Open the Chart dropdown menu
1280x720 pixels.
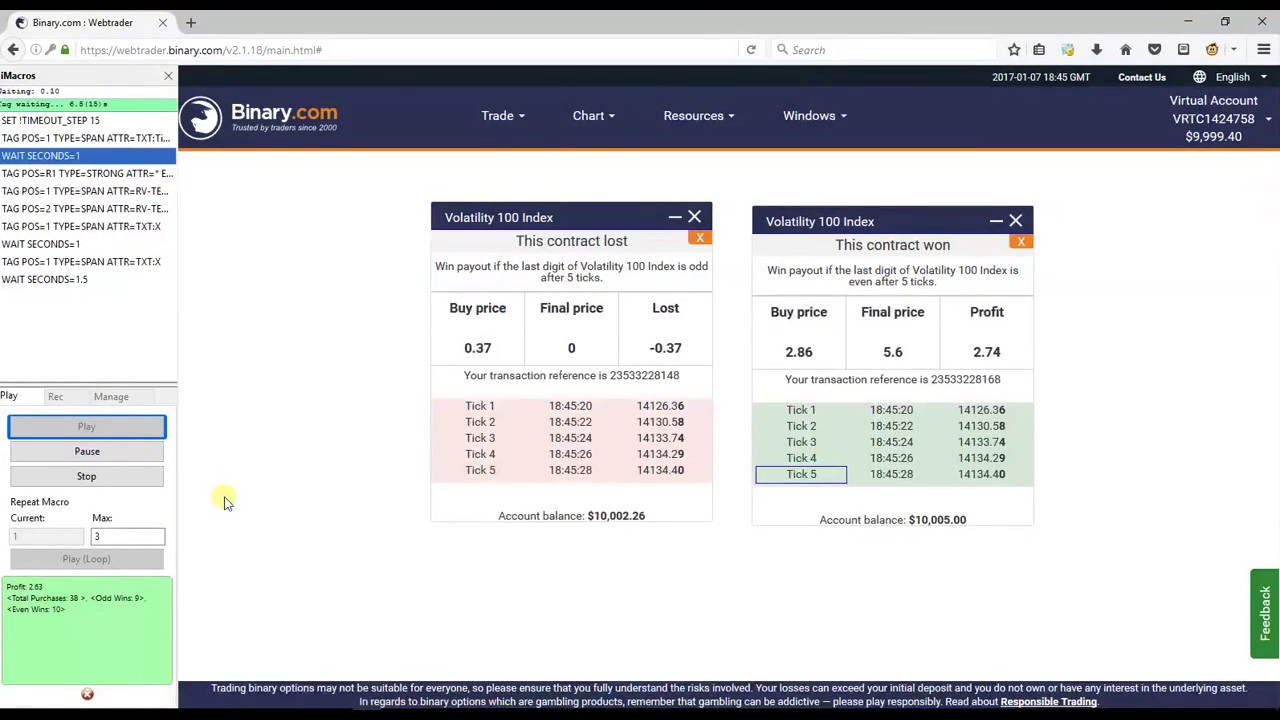(x=593, y=116)
